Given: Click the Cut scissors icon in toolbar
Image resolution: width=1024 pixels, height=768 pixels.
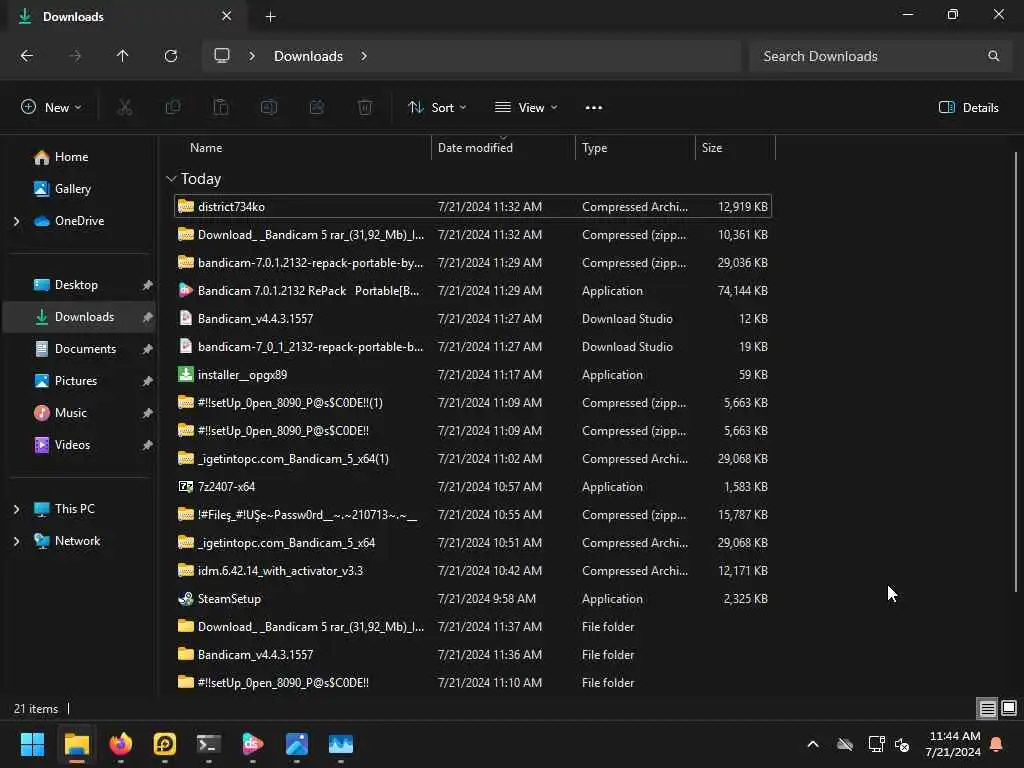Looking at the screenshot, I should coord(125,108).
